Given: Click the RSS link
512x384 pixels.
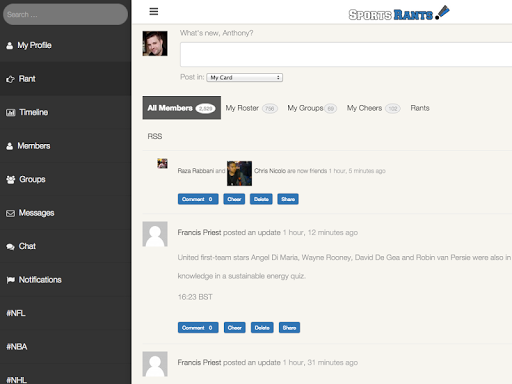Looking at the screenshot, I should (x=155, y=136).
